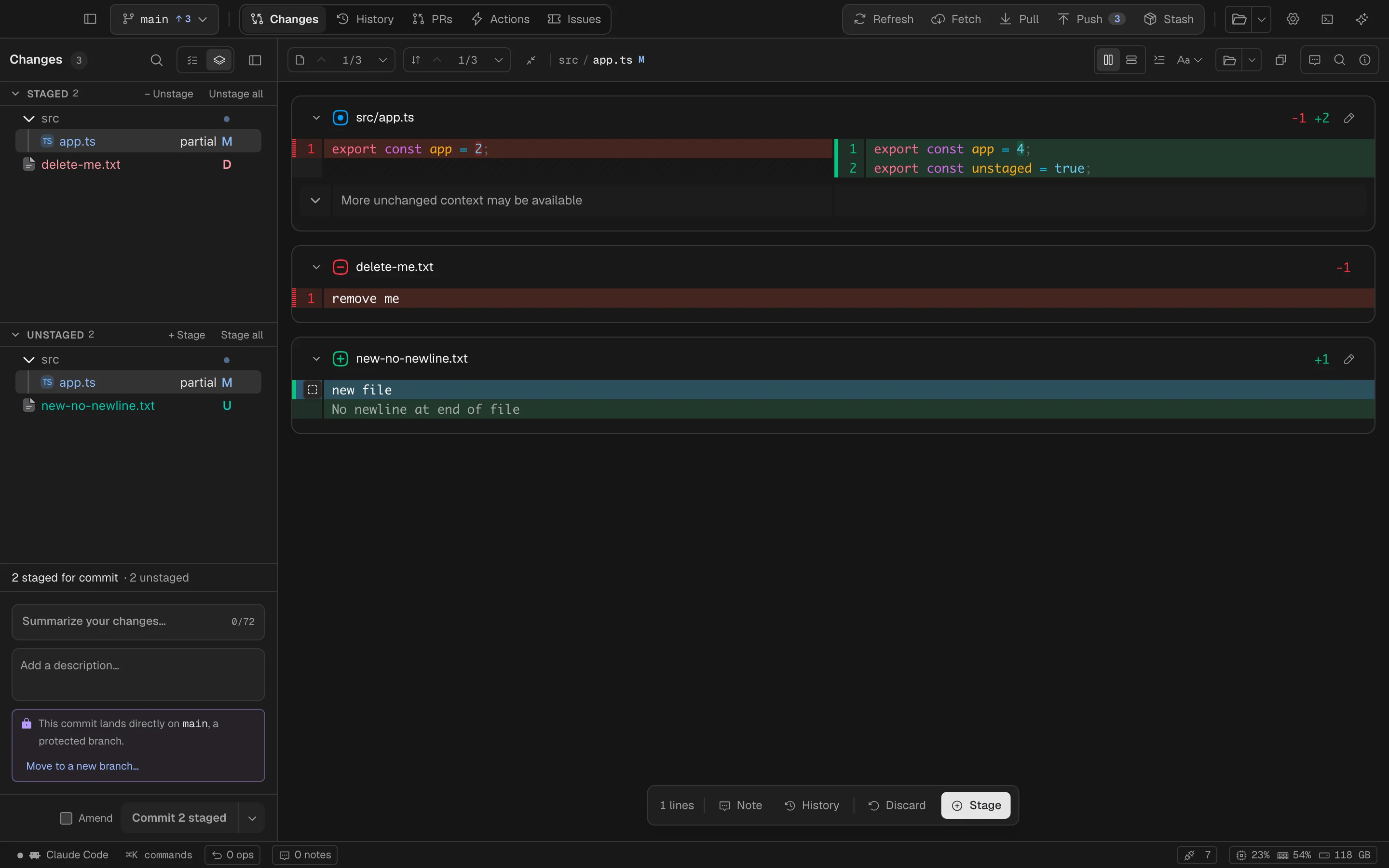This screenshot has height=868, width=1389.
Task: Click the Add a description field
Action: pyautogui.click(x=138, y=674)
